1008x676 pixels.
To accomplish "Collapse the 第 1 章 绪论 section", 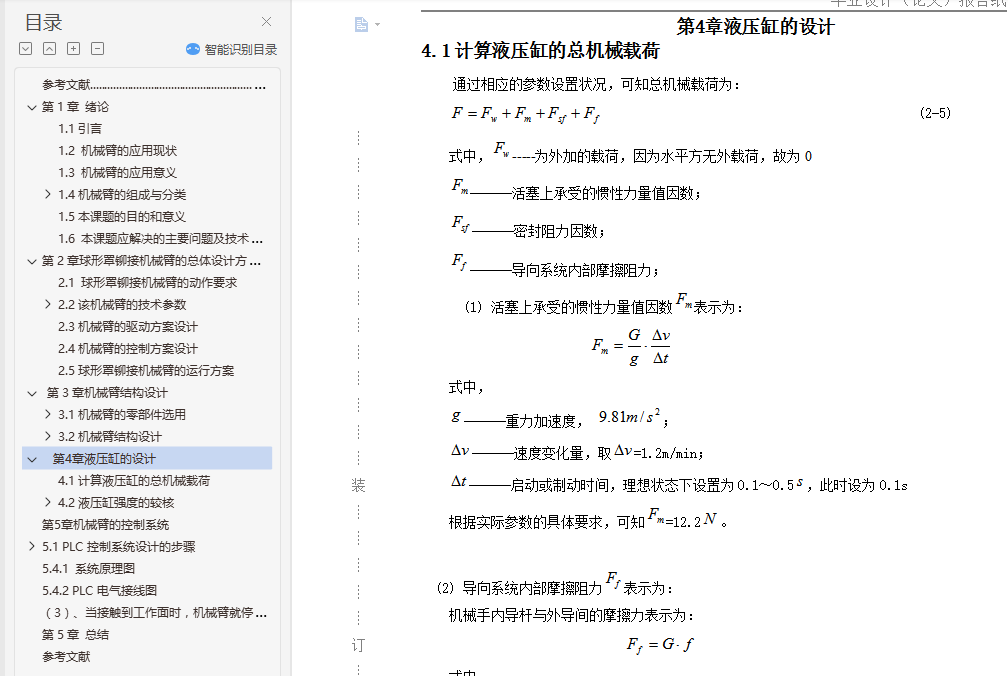I will (x=32, y=107).
